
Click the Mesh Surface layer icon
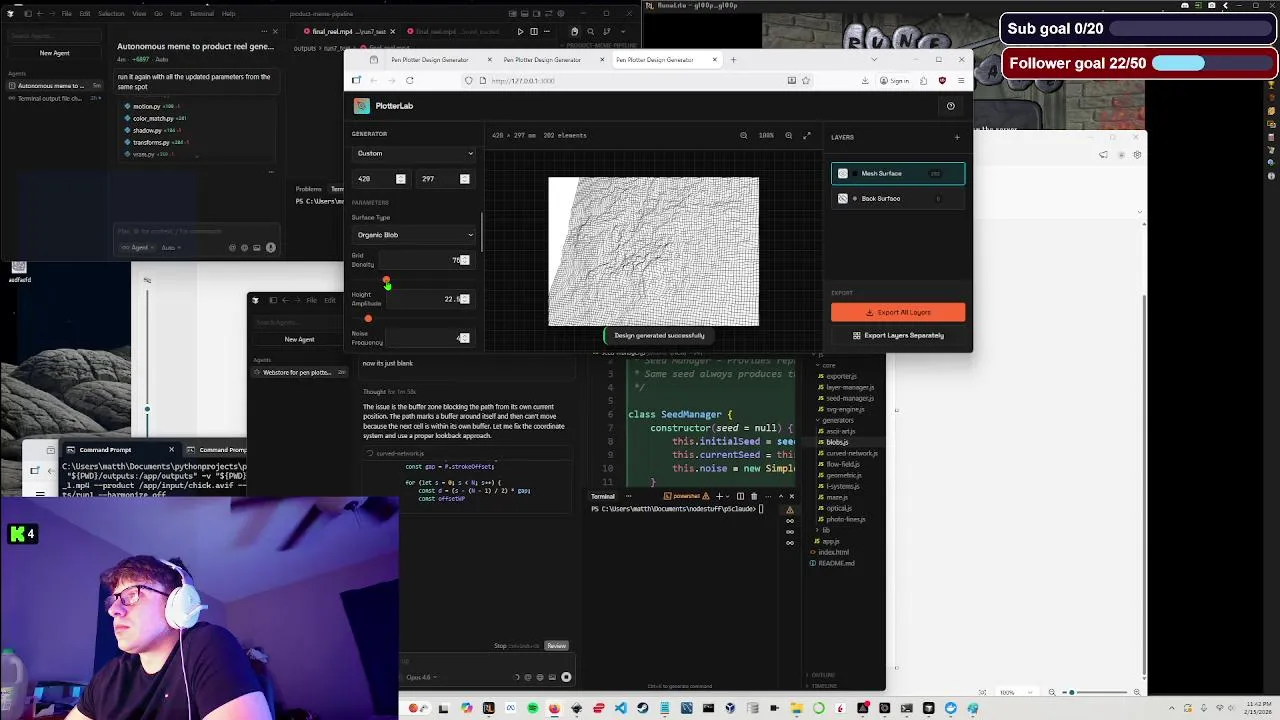843,174
